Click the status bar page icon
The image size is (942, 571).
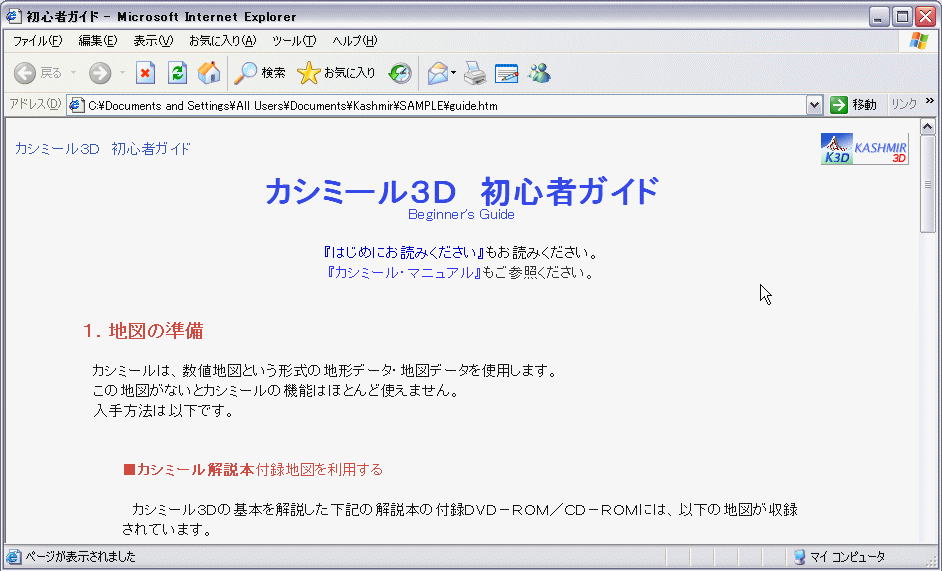(13, 557)
